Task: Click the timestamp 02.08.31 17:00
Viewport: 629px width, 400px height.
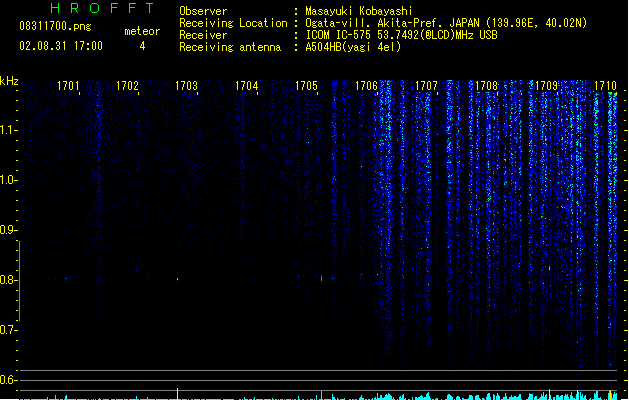Action: [x=61, y=46]
